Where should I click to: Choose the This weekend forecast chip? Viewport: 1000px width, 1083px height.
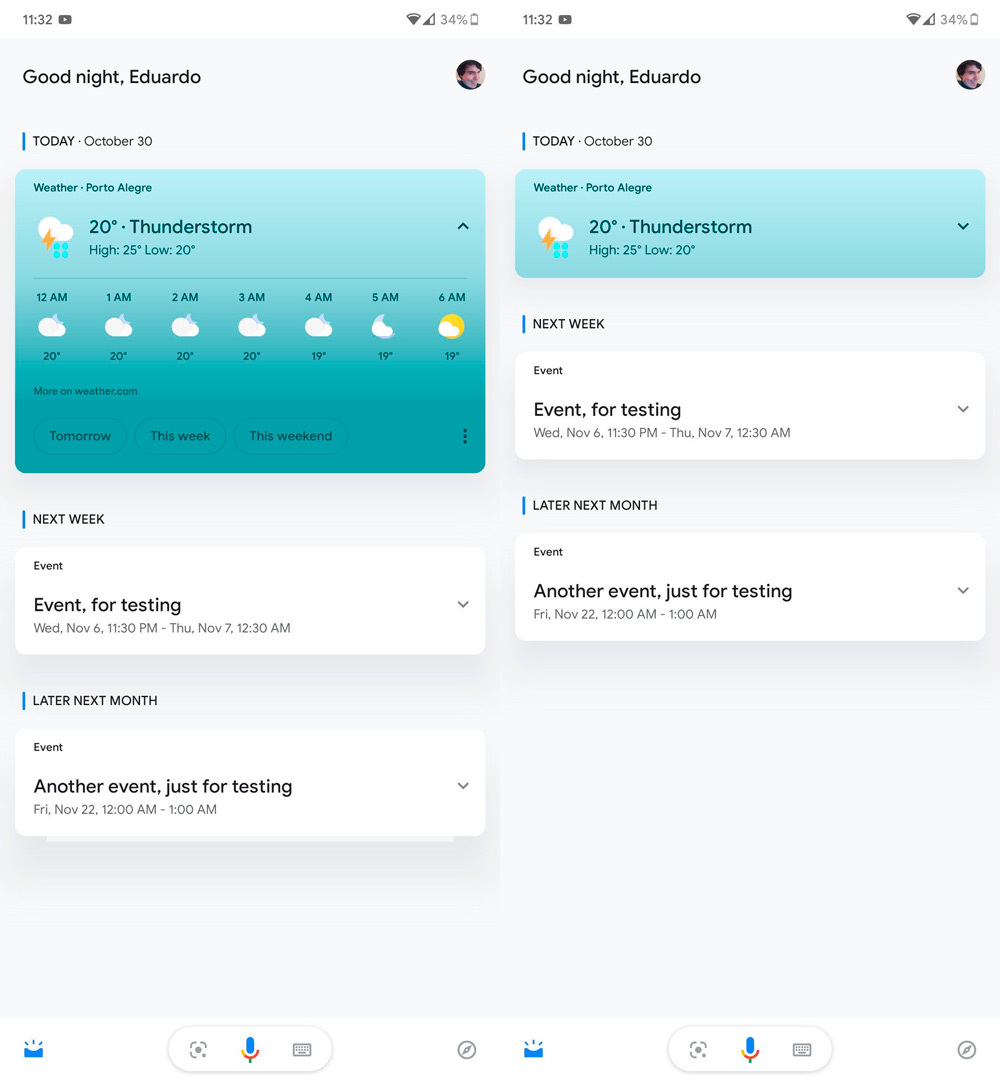[290, 436]
